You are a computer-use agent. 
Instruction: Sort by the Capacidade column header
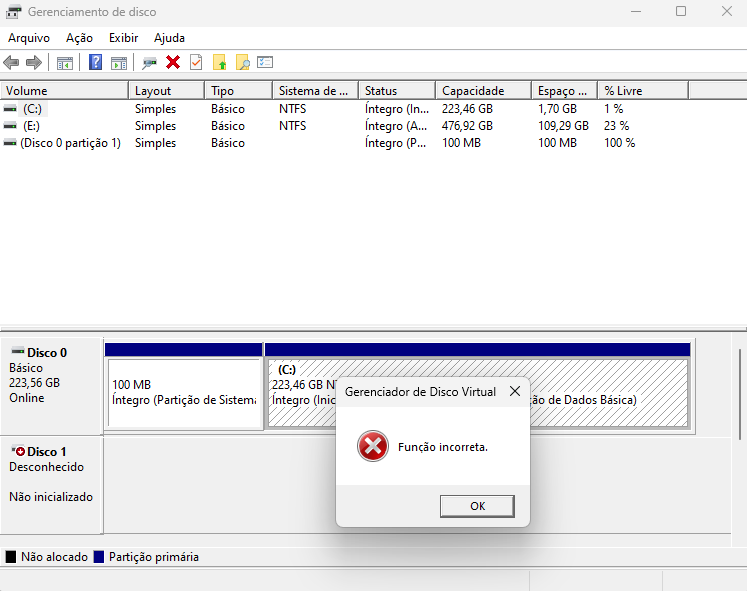[x=484, y=90]
